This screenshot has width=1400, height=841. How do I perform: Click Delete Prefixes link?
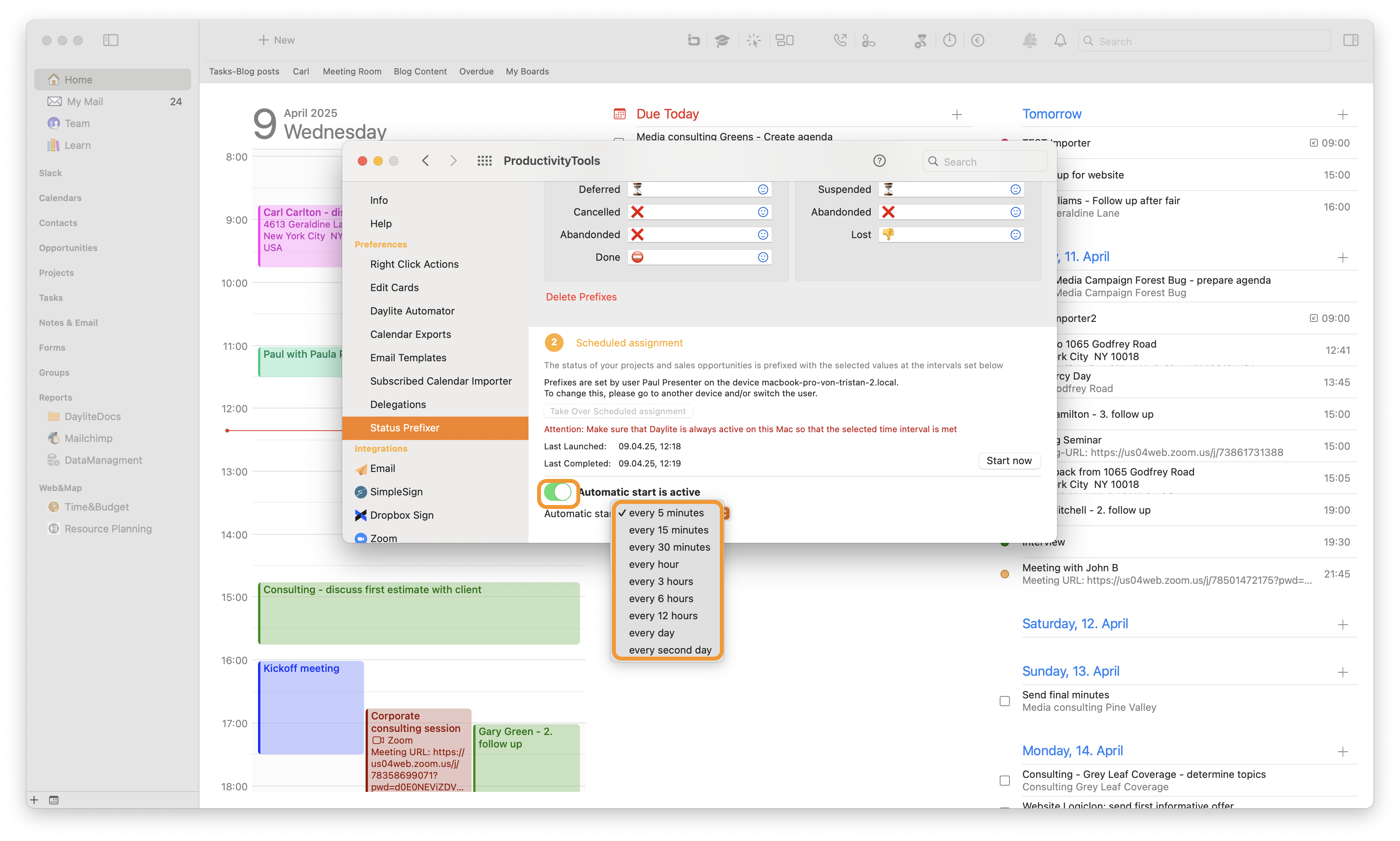tap(581, 297)
